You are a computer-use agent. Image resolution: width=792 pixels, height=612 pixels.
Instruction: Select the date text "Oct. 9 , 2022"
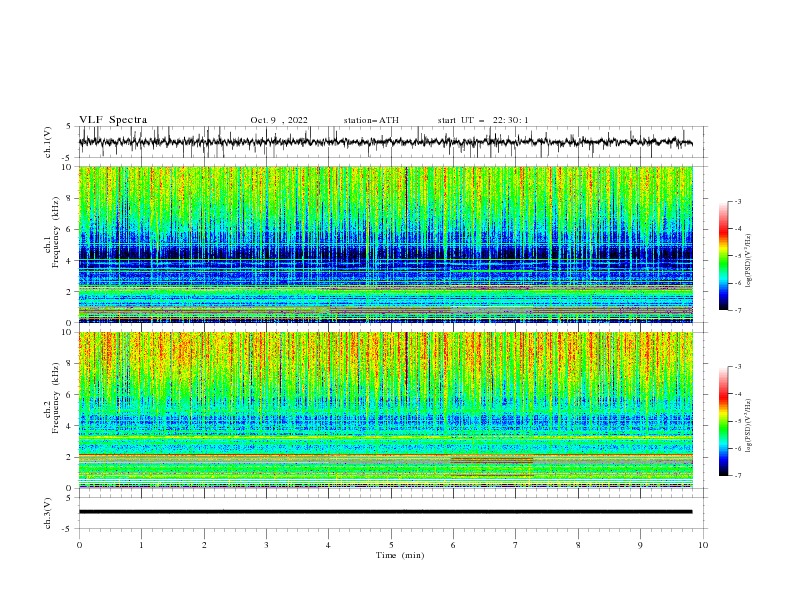point(279,120)
